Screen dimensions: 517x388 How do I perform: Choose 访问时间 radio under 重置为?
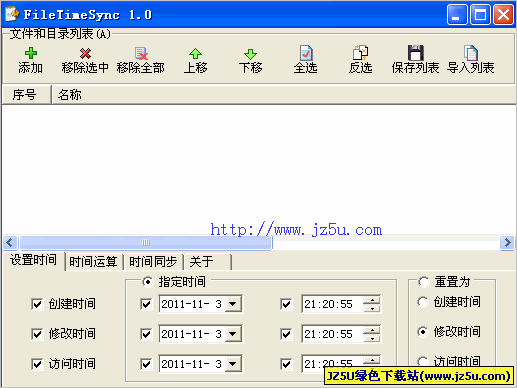coord(423,361)
